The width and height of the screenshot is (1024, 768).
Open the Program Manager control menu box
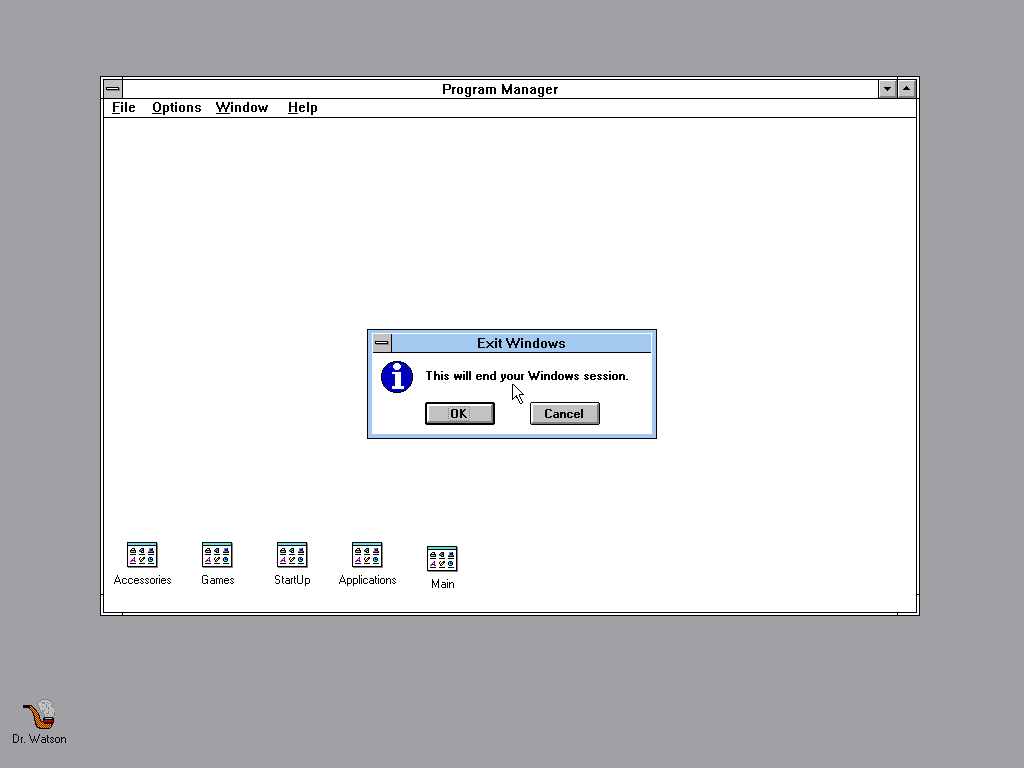(x=113, y=89)
